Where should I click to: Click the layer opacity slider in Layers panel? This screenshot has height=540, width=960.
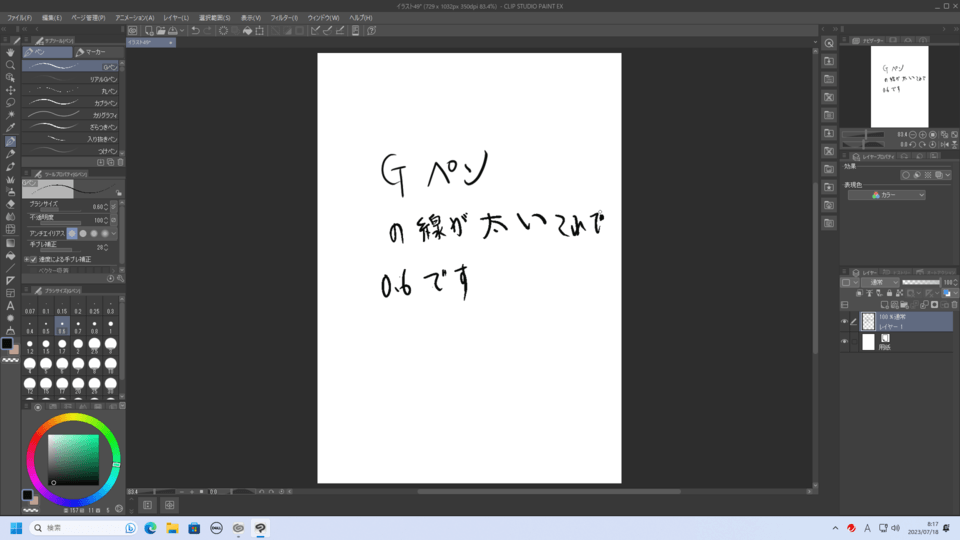click(921, 282)
